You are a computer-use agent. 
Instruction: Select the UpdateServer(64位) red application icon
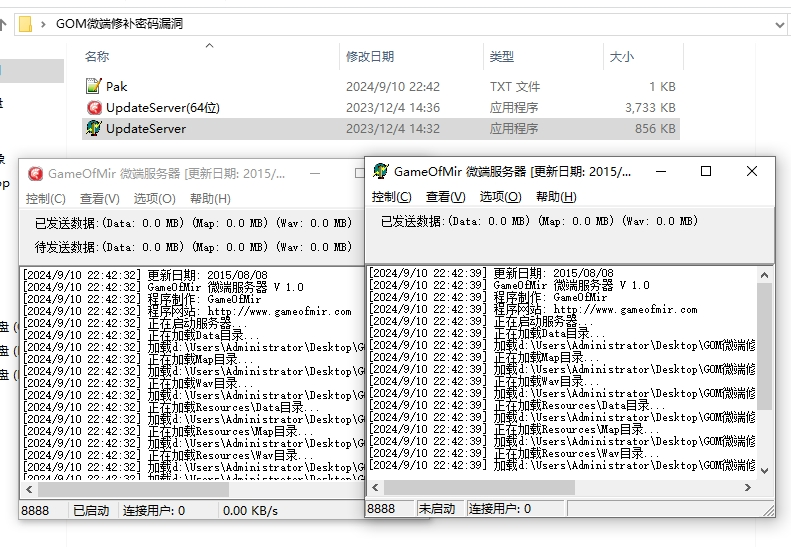[x=94, y=107]
